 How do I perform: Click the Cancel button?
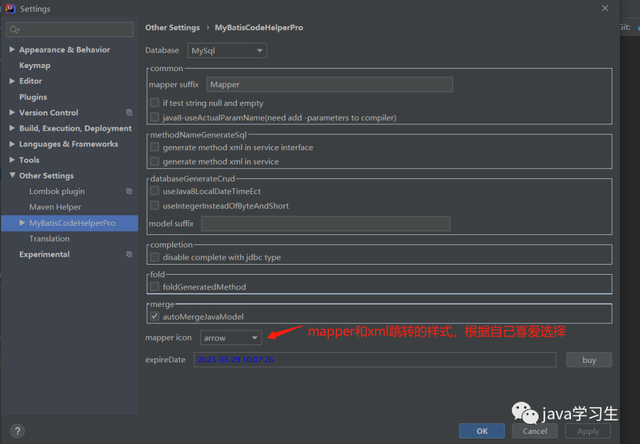pos(535,431)
